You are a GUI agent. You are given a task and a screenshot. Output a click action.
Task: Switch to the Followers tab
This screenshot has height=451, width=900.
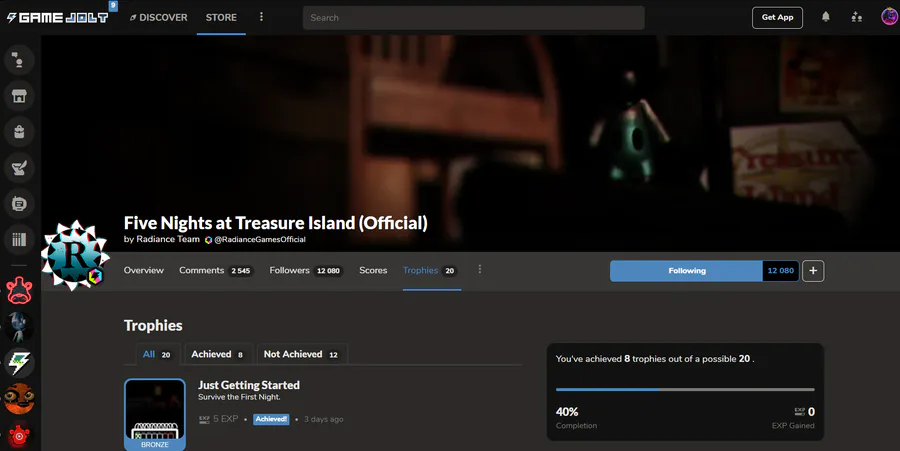(x=305, y=270)
